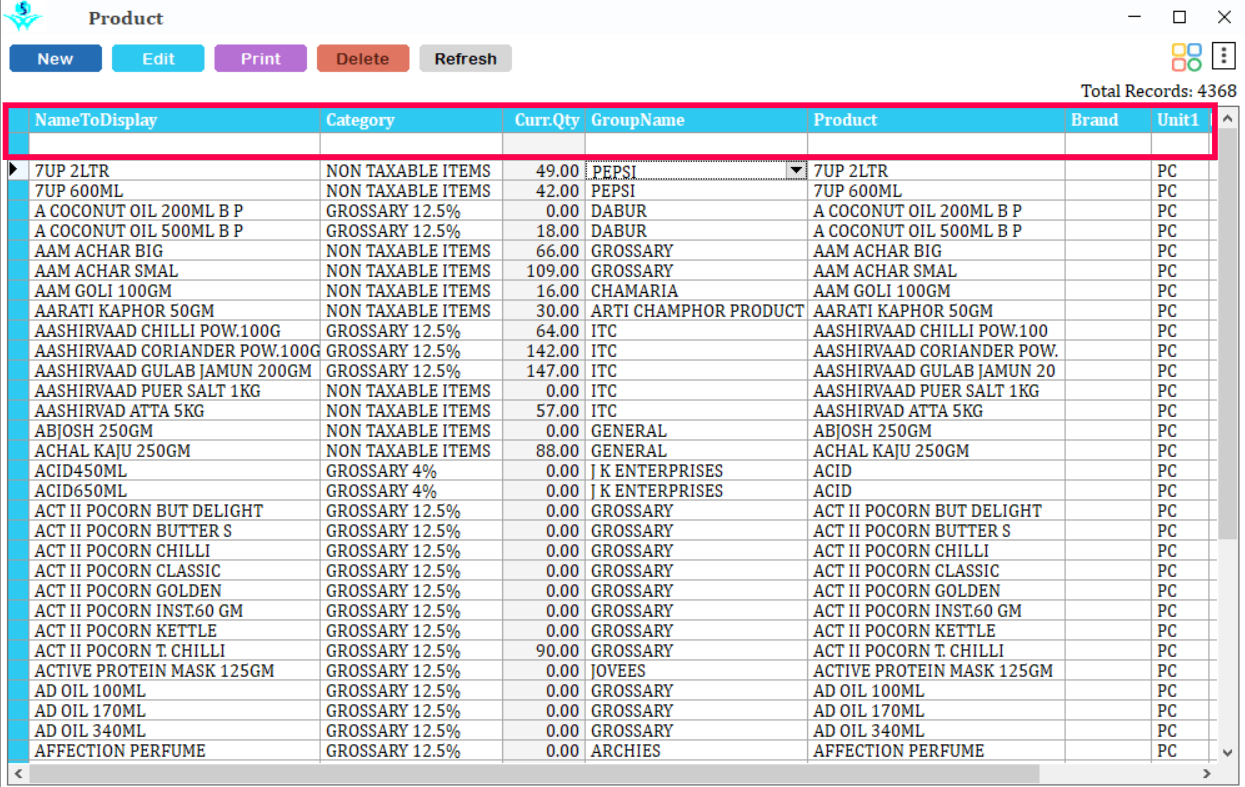Click the vertical scrollbar thumb

[1228, 335]
